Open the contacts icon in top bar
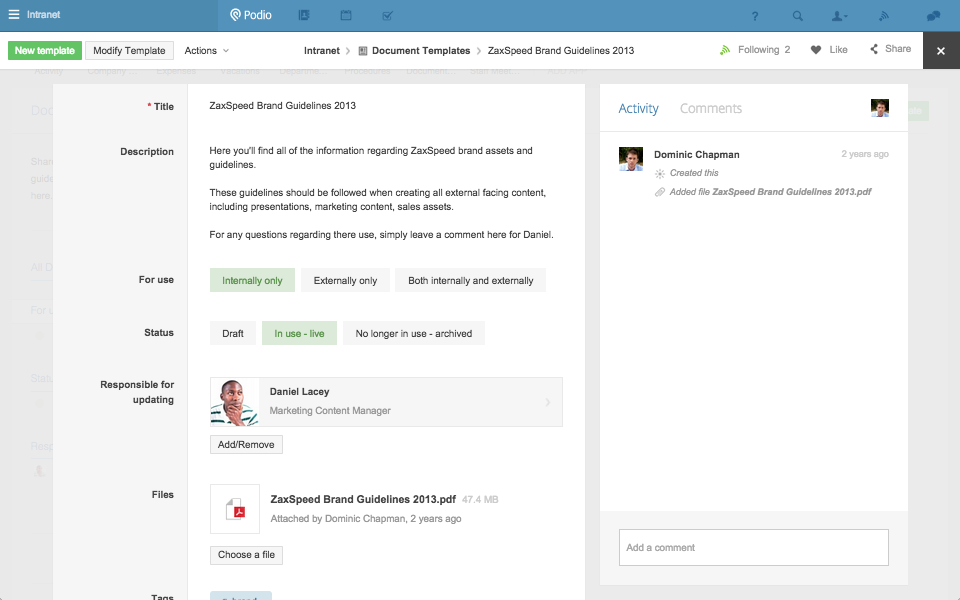960x600 pixels. coord(304,15)
